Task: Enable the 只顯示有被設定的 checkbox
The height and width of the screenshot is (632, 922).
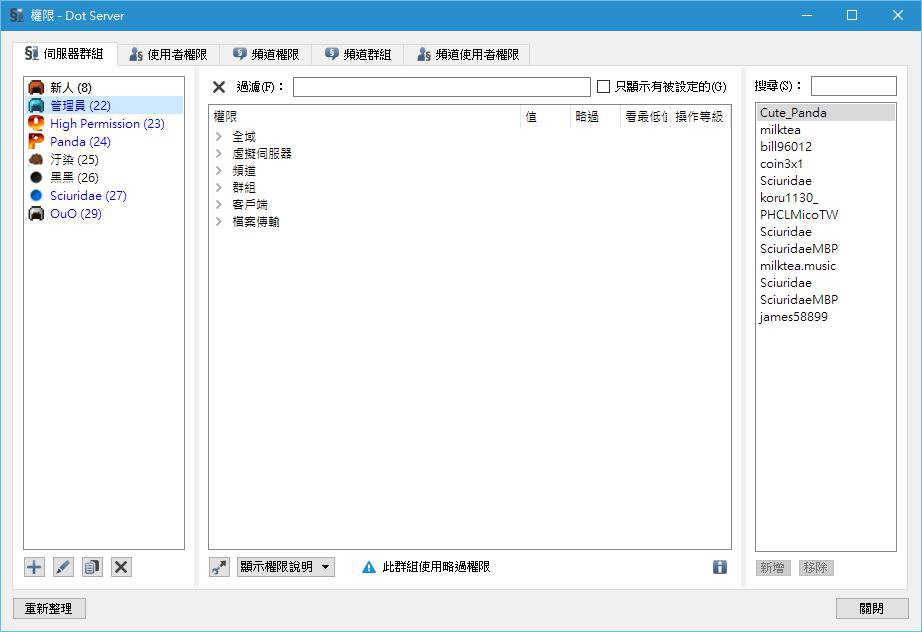Action: 603,87
